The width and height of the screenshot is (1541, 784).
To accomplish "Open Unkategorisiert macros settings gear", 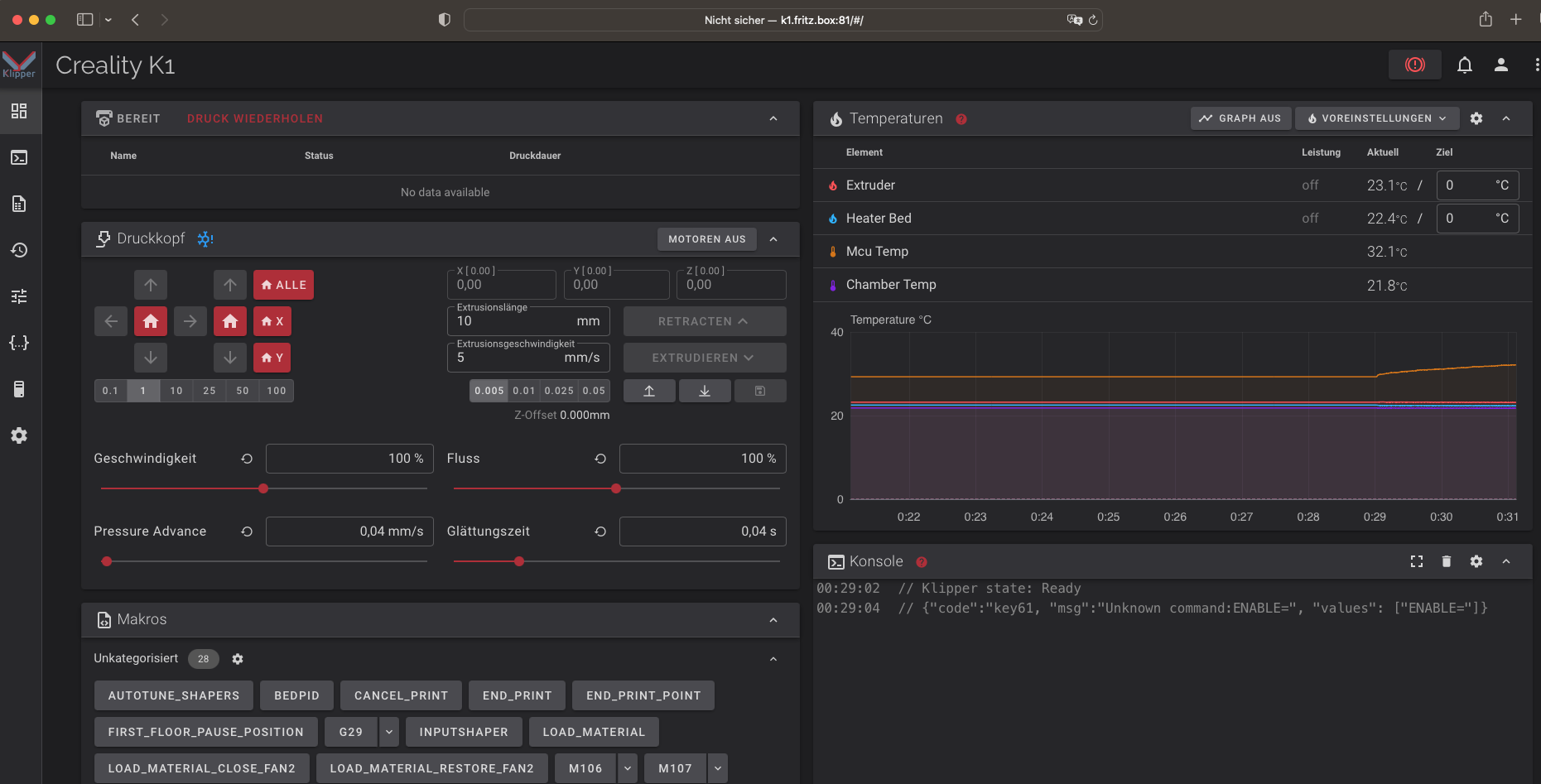I will pos(238,659).
